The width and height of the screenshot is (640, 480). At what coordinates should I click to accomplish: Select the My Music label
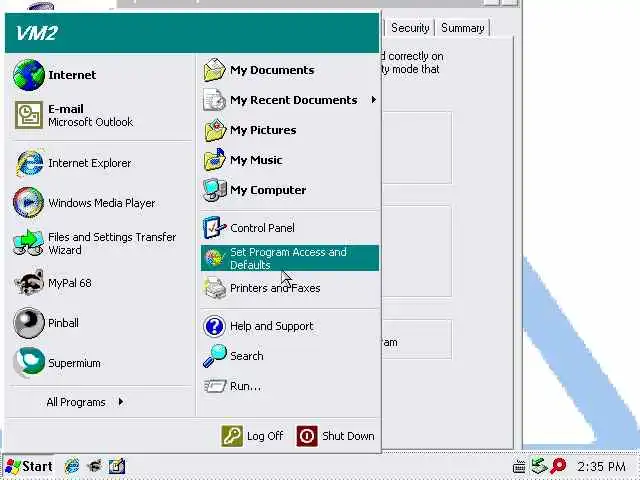click(x=256, y=160)
